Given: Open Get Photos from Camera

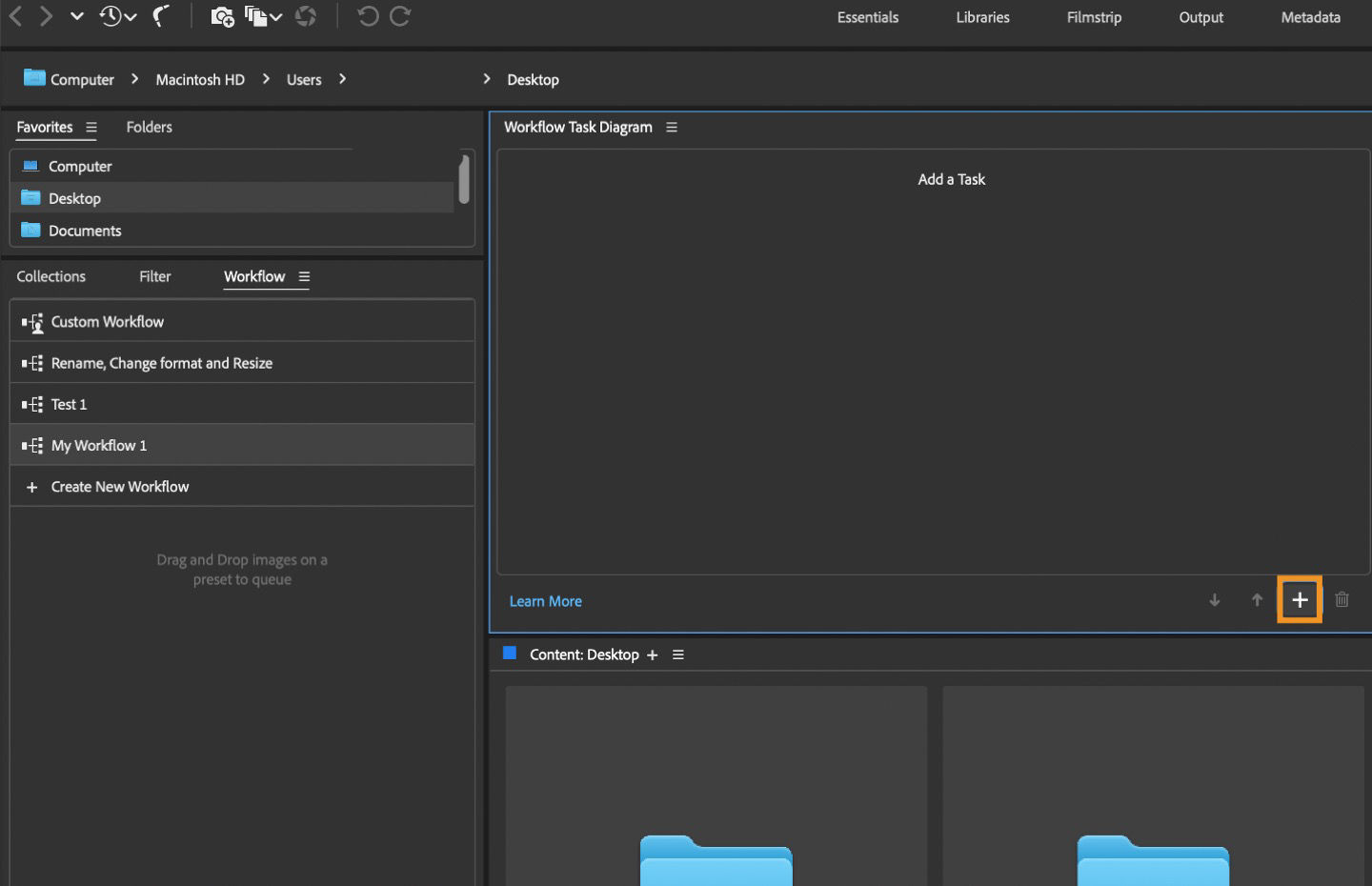Looking at the screenshot, I should pyautogui.click(x=222, y=16).
